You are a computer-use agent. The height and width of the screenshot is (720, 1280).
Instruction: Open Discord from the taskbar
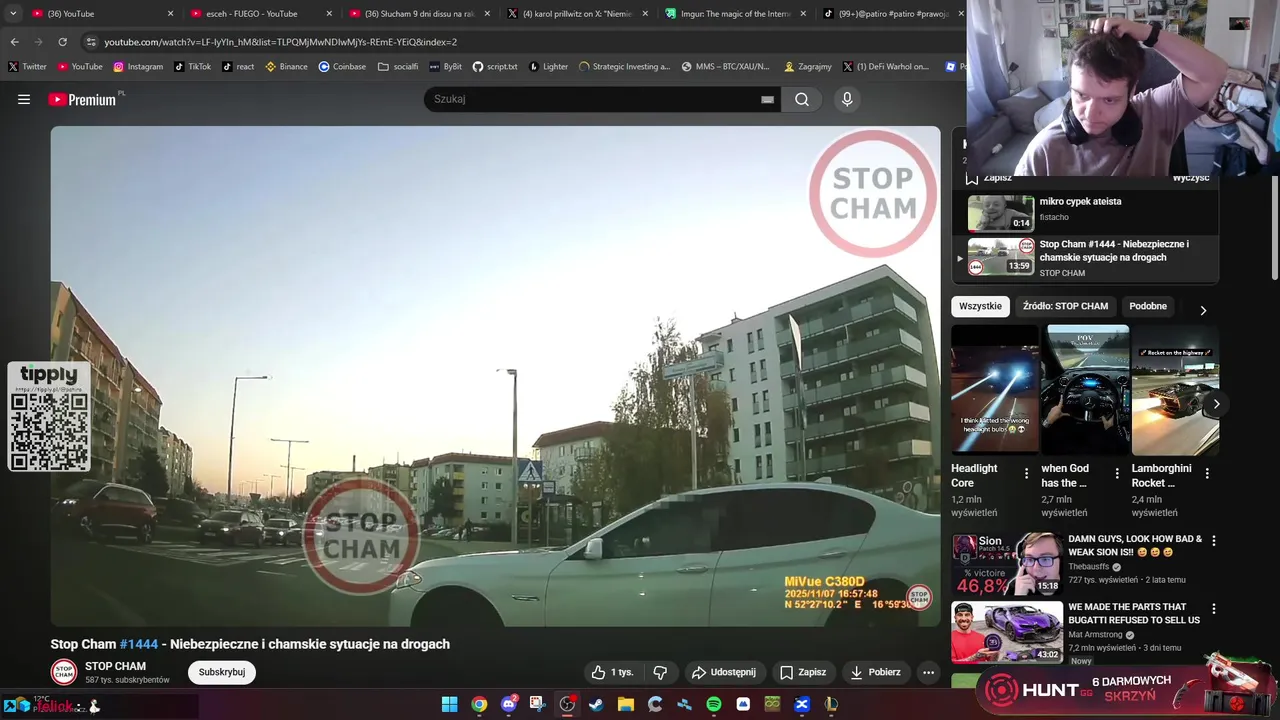pyautogui.click(x=509, y=704)
